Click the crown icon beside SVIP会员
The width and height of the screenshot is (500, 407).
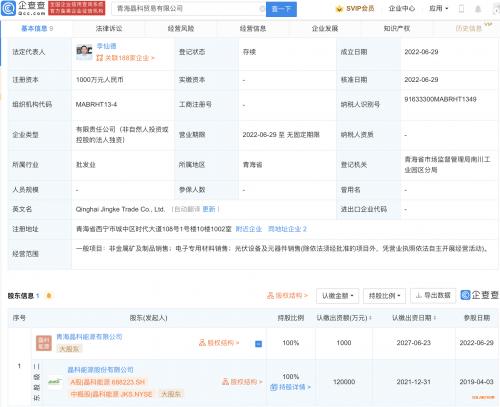click(339, 9)
